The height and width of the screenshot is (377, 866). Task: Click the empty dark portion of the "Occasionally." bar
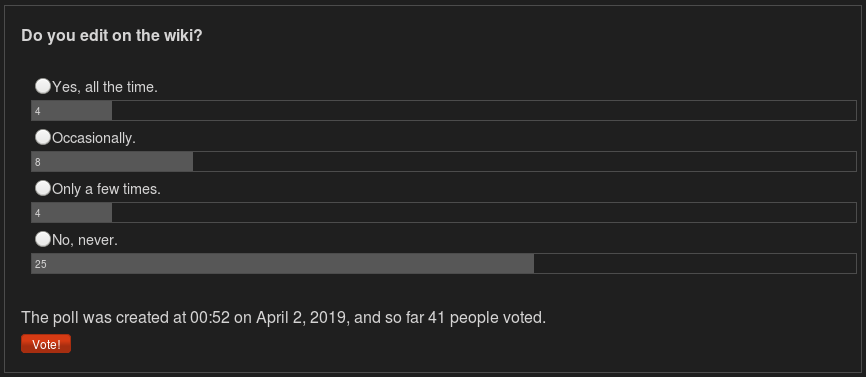pyautogui.click(x=524, y=162)
